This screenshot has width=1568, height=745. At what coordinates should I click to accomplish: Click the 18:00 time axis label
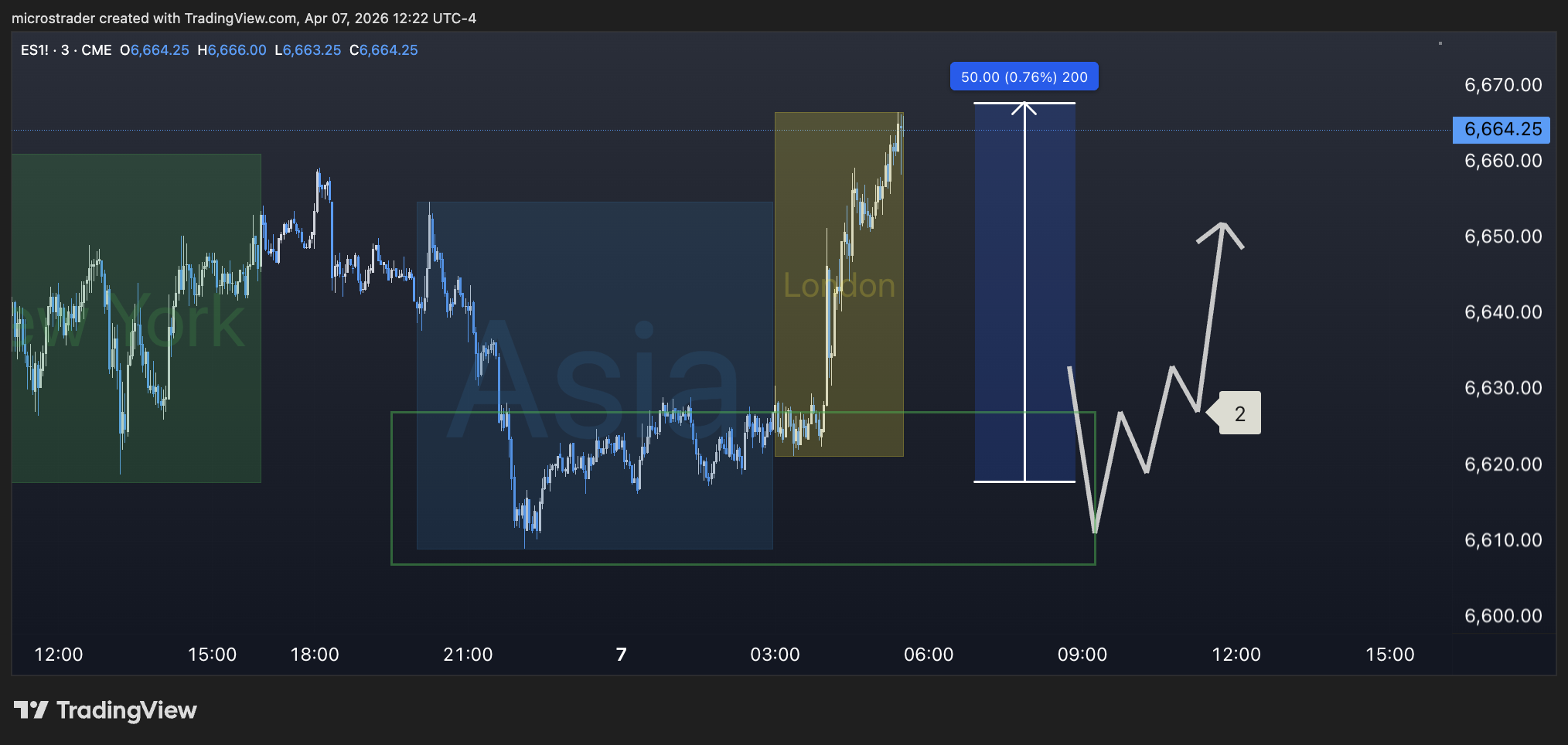[x=315, y=655]
